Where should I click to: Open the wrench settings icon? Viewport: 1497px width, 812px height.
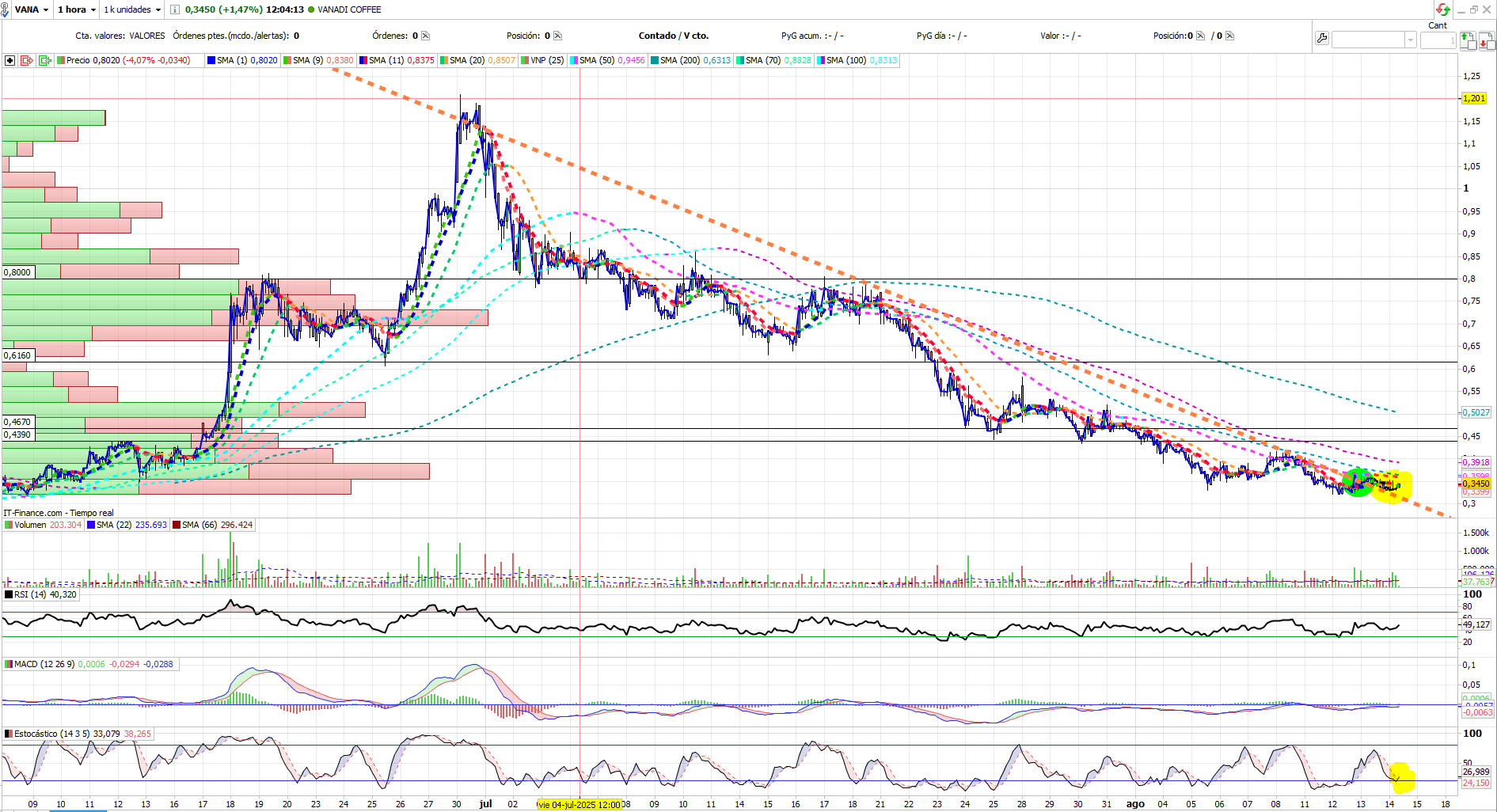pyautogui.click(x=1322, y=39)
